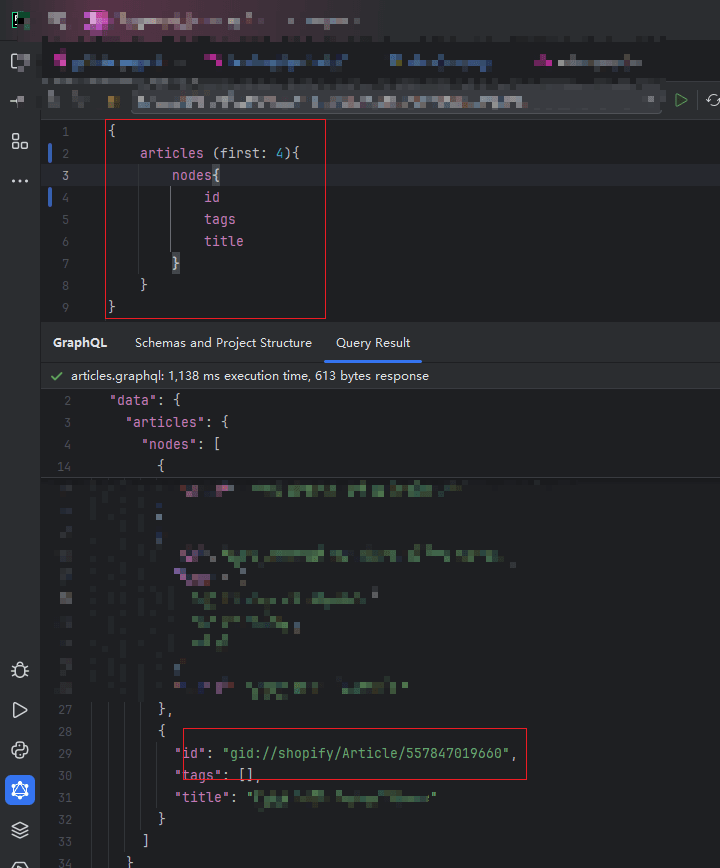Run the GraphQL query with the green play button
The image size is (720, 868).
coord(681,100)
